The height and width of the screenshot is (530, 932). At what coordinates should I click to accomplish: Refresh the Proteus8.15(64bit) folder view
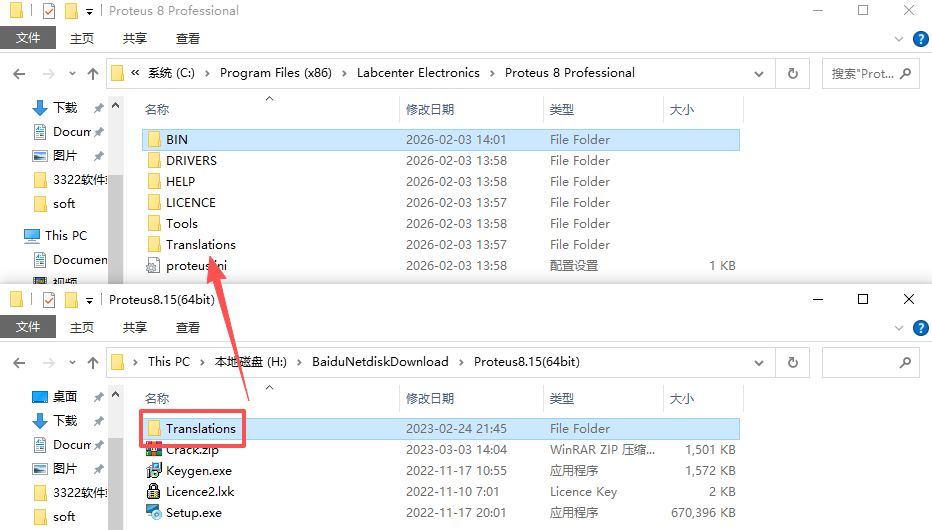coord(792,362)
